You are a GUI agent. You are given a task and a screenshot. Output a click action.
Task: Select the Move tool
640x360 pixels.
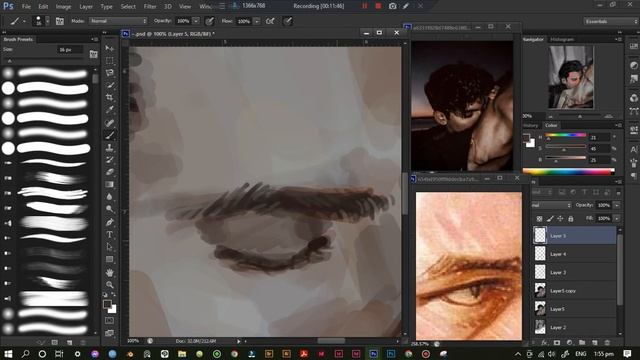point(109,48)
